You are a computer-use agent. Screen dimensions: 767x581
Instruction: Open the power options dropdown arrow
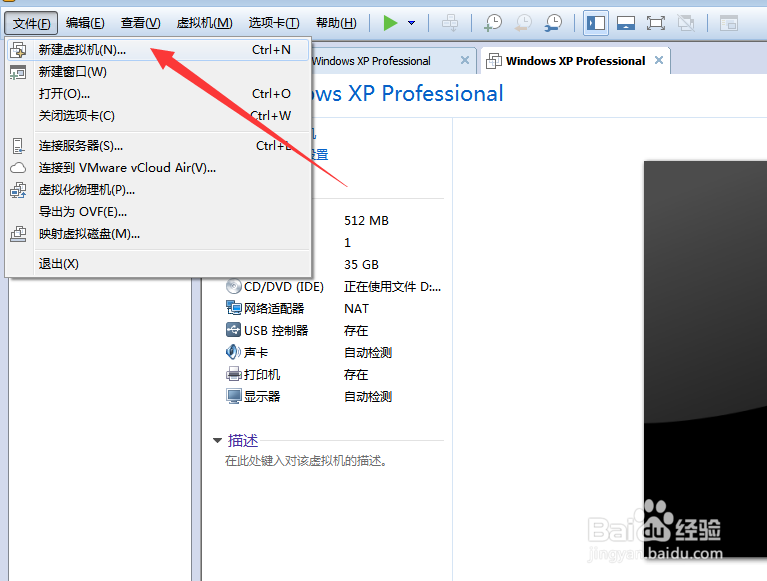pyautogui.click(x=411, y=23)
